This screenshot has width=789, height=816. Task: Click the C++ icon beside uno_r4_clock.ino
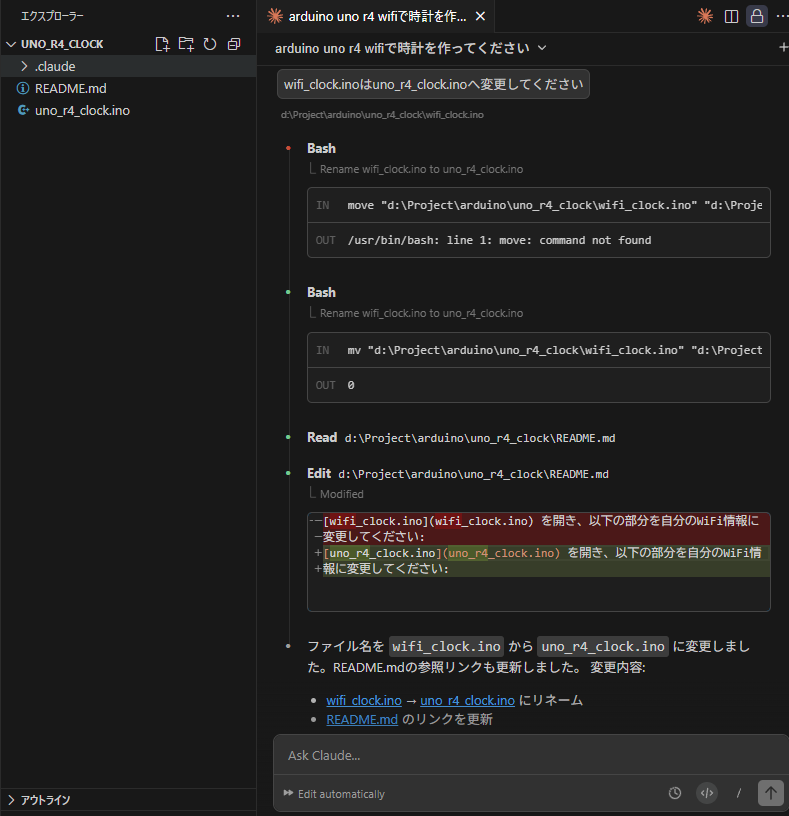pyautogui.click(x=23, y=110)
